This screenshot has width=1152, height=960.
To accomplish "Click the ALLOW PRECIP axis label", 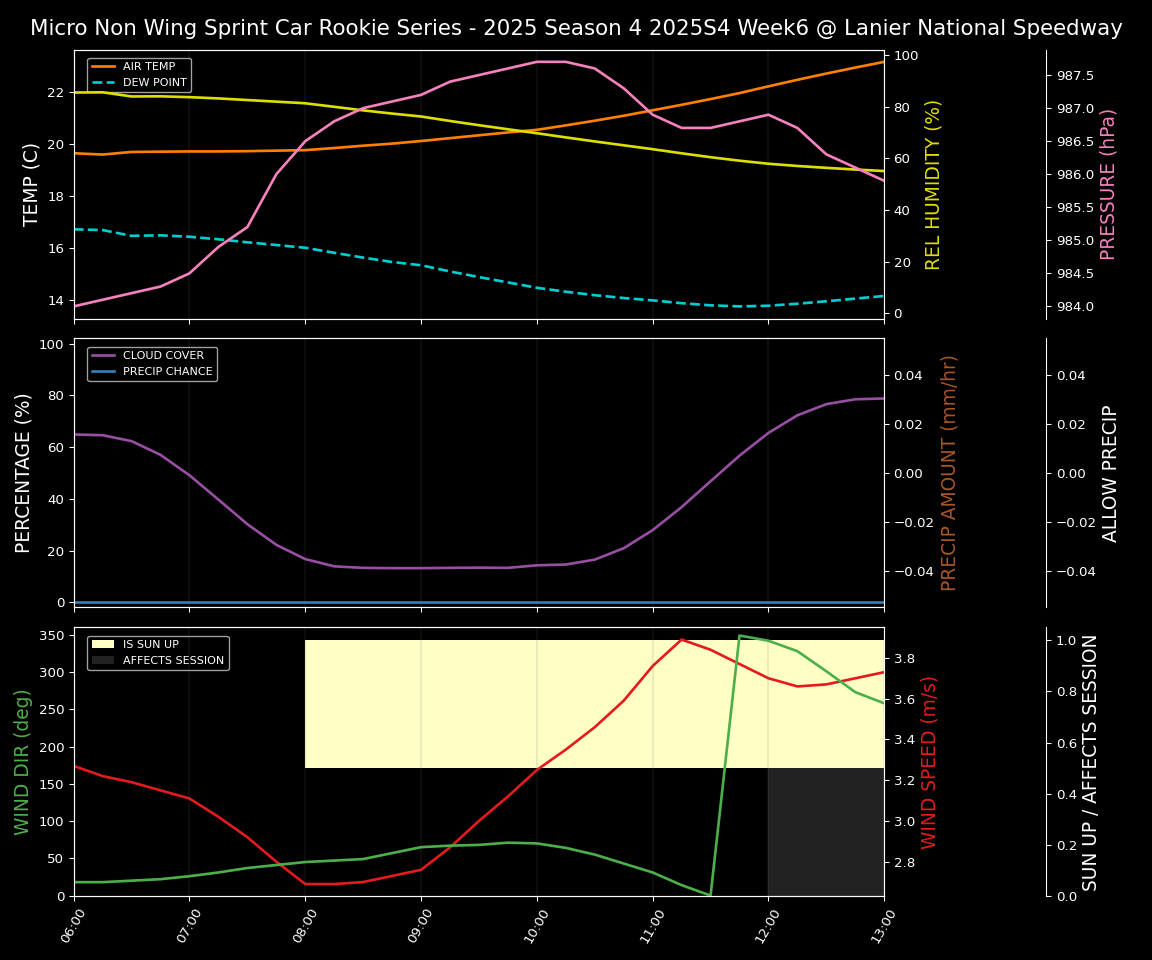I will pyautogui.click(x=1110, y=472).
